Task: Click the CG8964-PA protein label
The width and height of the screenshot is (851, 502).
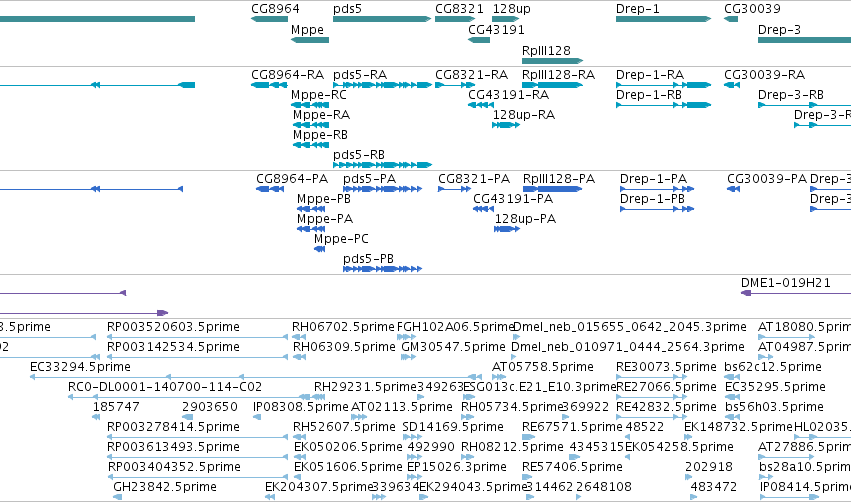Action: (292, 179)
